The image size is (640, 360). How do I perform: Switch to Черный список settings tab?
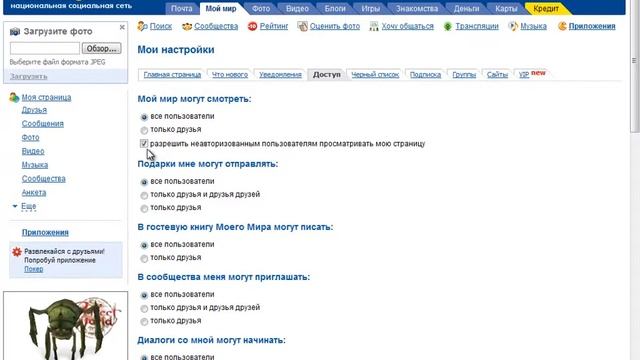pos(375,75)
